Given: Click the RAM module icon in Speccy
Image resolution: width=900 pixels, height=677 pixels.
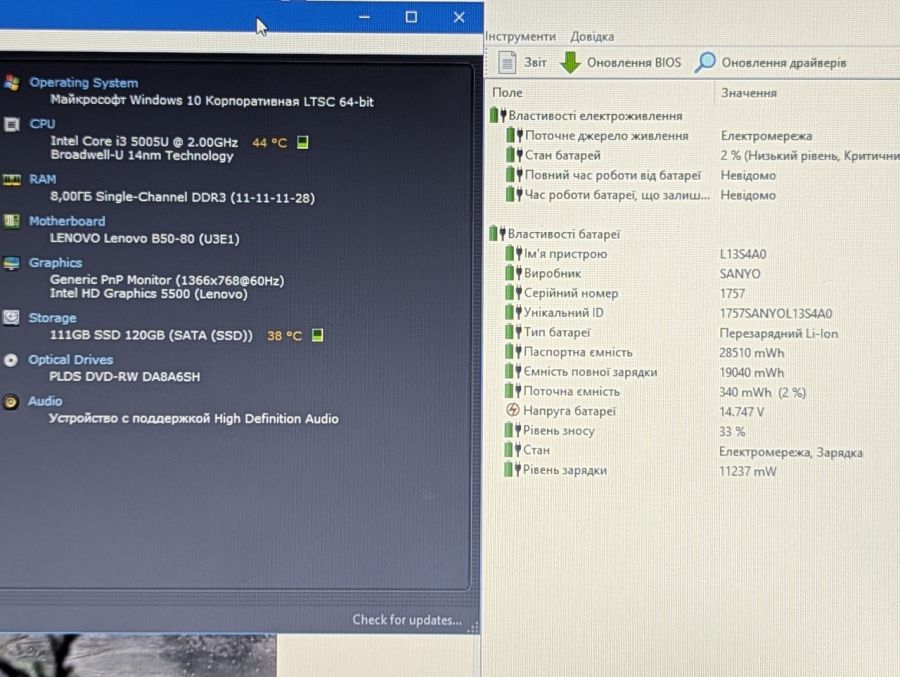Looking at the screenshot, I should click(x=11, y=179).
